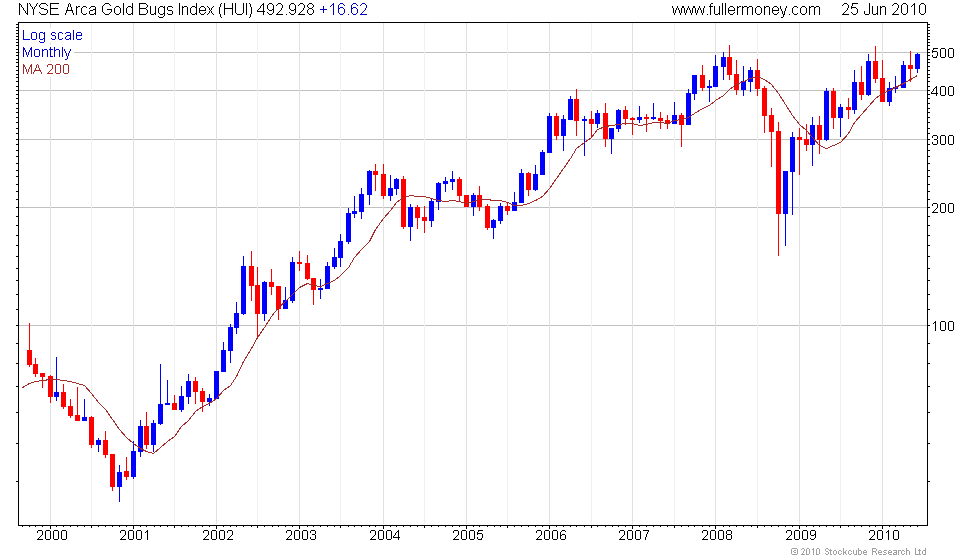Click the date 25 Jun 2010

point(883,9)
